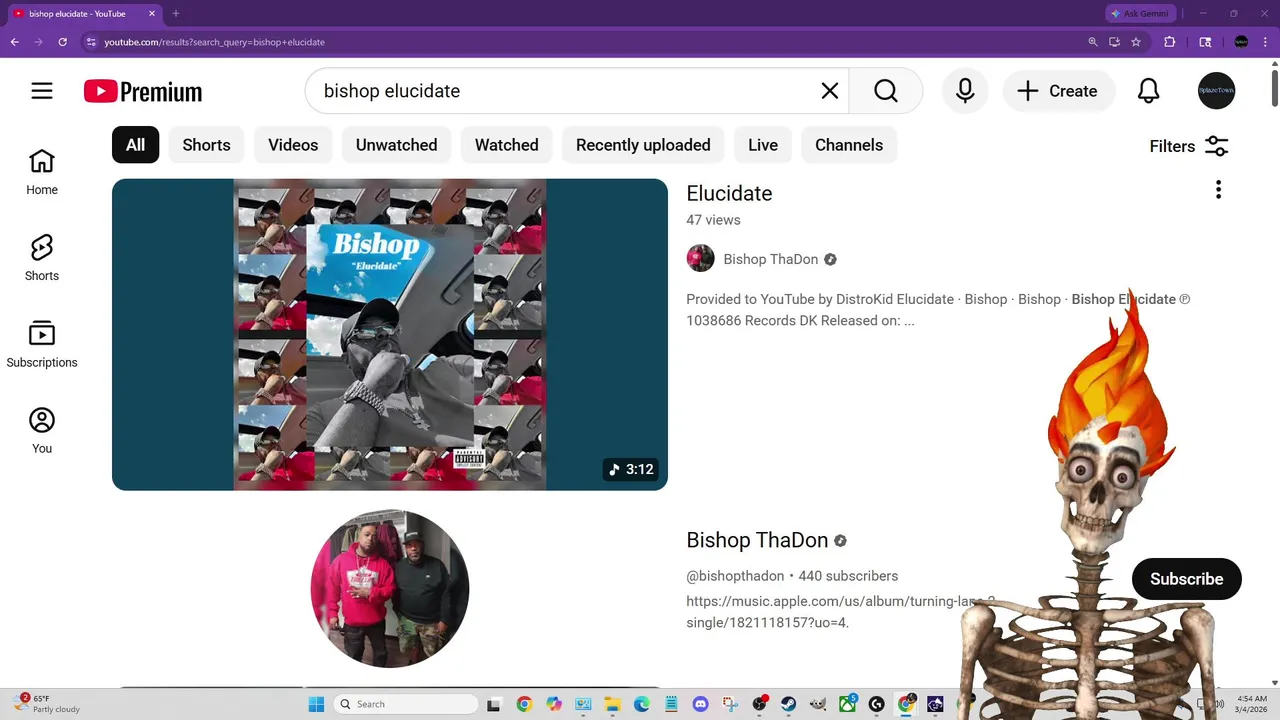Open the Chrome three-dot menu
The width and height of the screenshot is (1280, 720).
click(1266, 42)
